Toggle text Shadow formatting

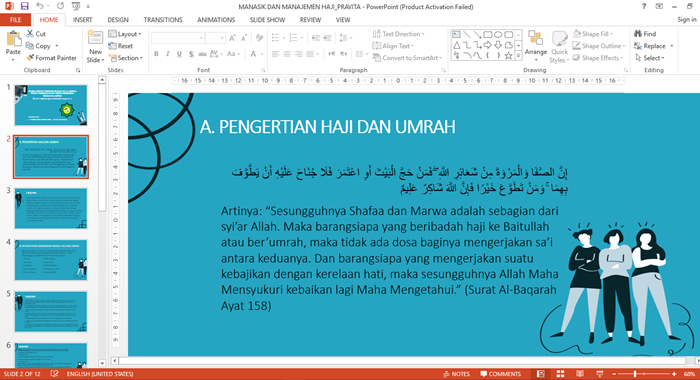tap(191, 54)
